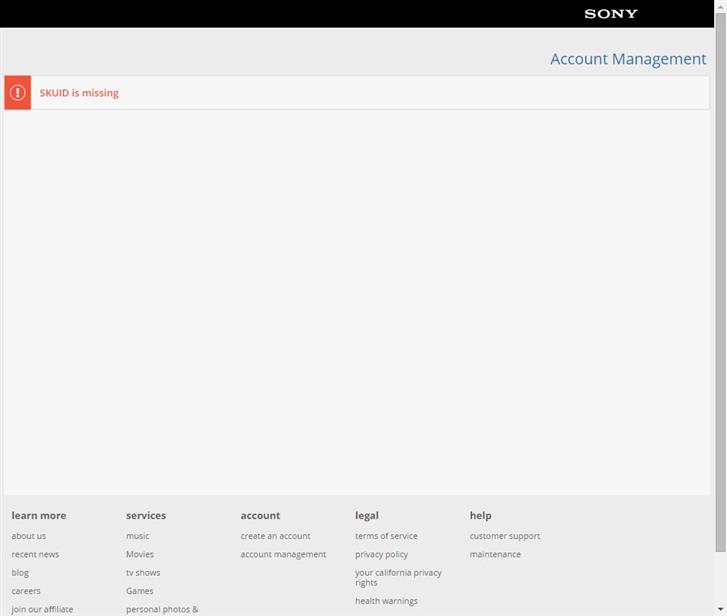Viewport: 727px width, 616px height.
Task: Open 'your california privacy rights' link
Action: 398,578
